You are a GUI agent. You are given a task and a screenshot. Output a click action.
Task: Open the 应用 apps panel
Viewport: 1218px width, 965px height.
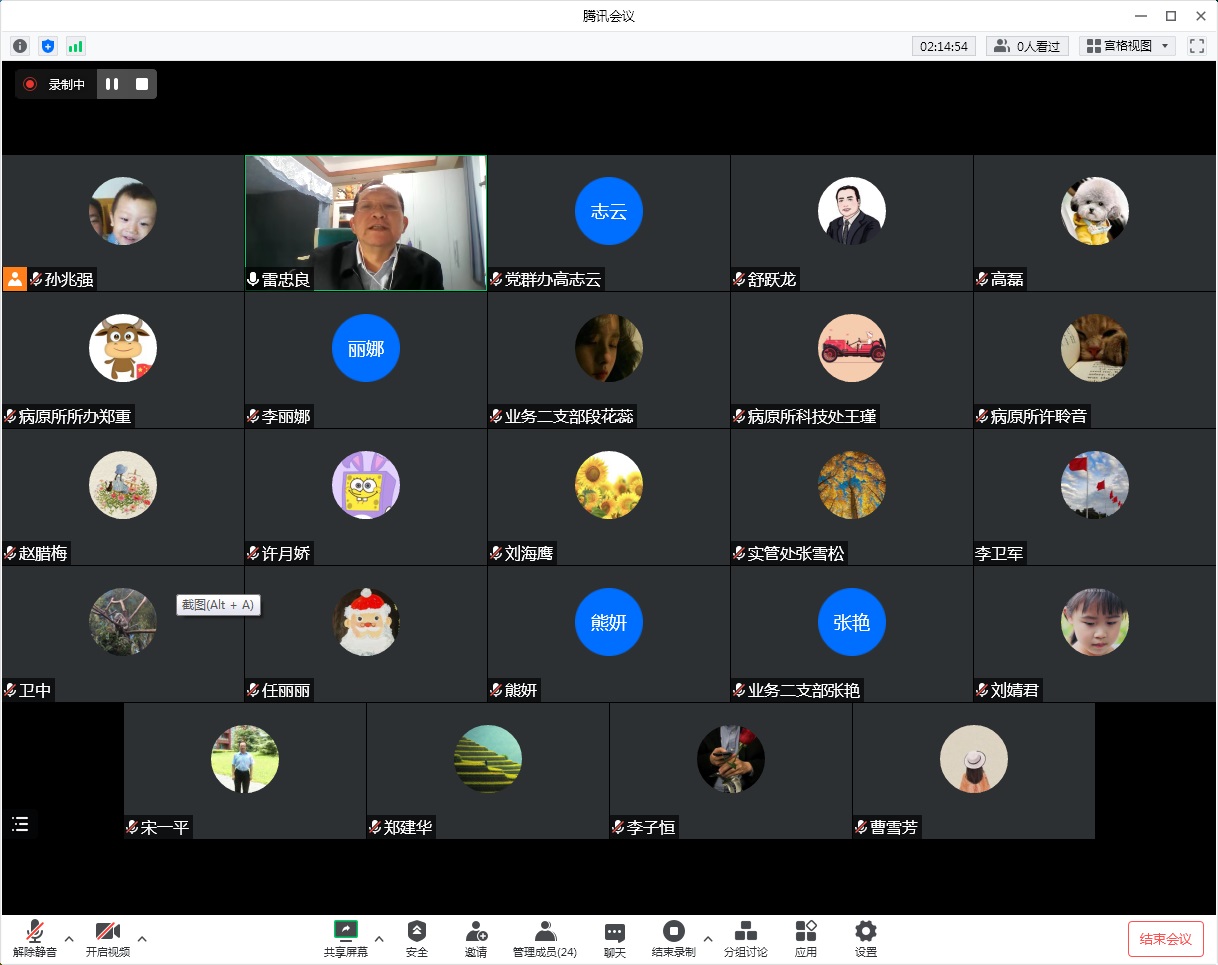click(806, 938)
